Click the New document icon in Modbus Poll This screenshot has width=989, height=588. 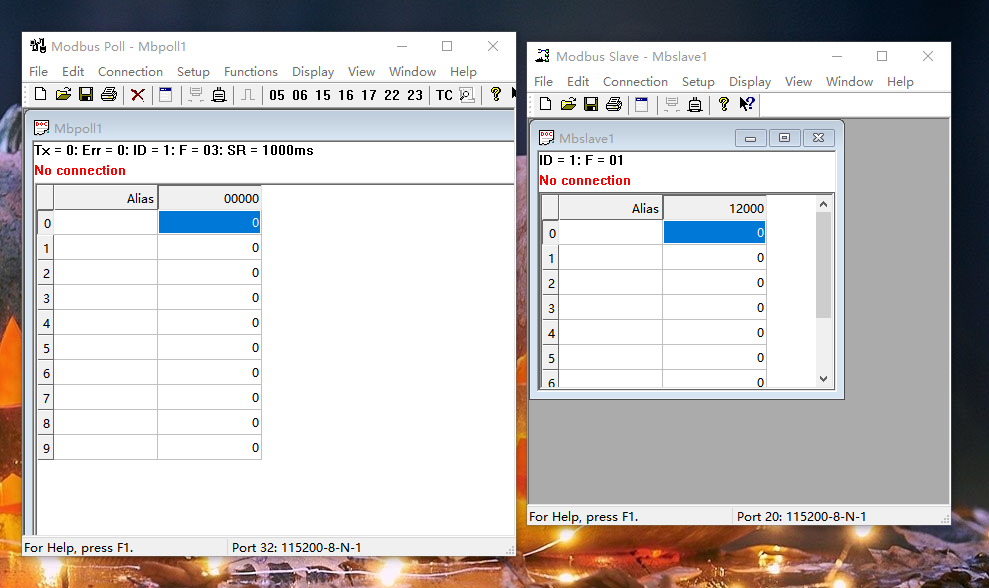click(40, 95)
